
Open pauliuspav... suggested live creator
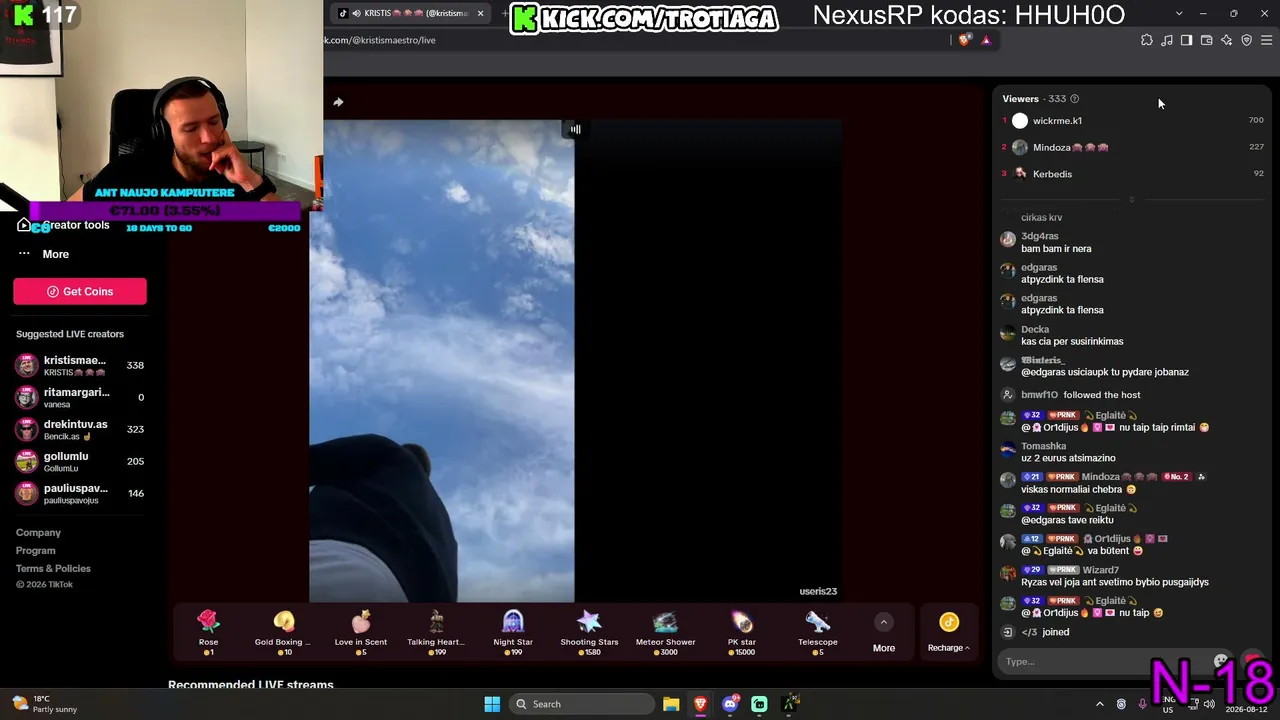point(80,493)
